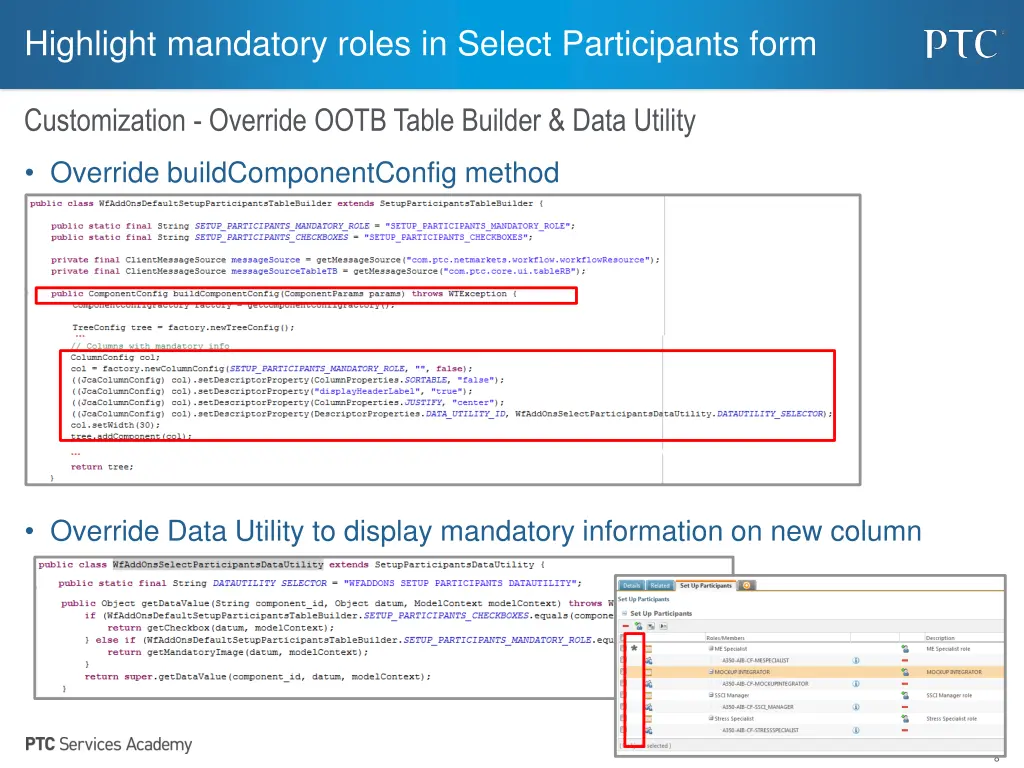The width and height of the screenshot is (1024, 768).
Task: Collapse the SSCI Manager role tree node
Action: (x=710, y=695)
